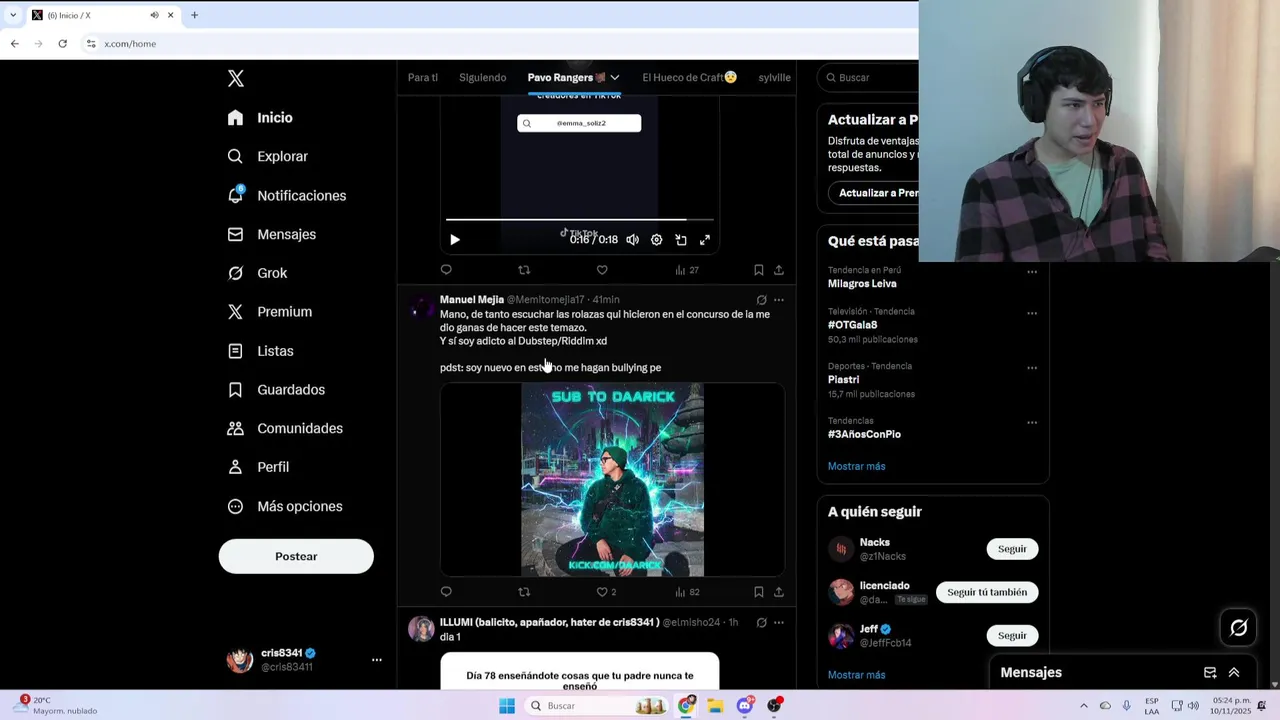Open Guardados in sidebar
This screenshot has width=1280, height=720.
(276, 389)
